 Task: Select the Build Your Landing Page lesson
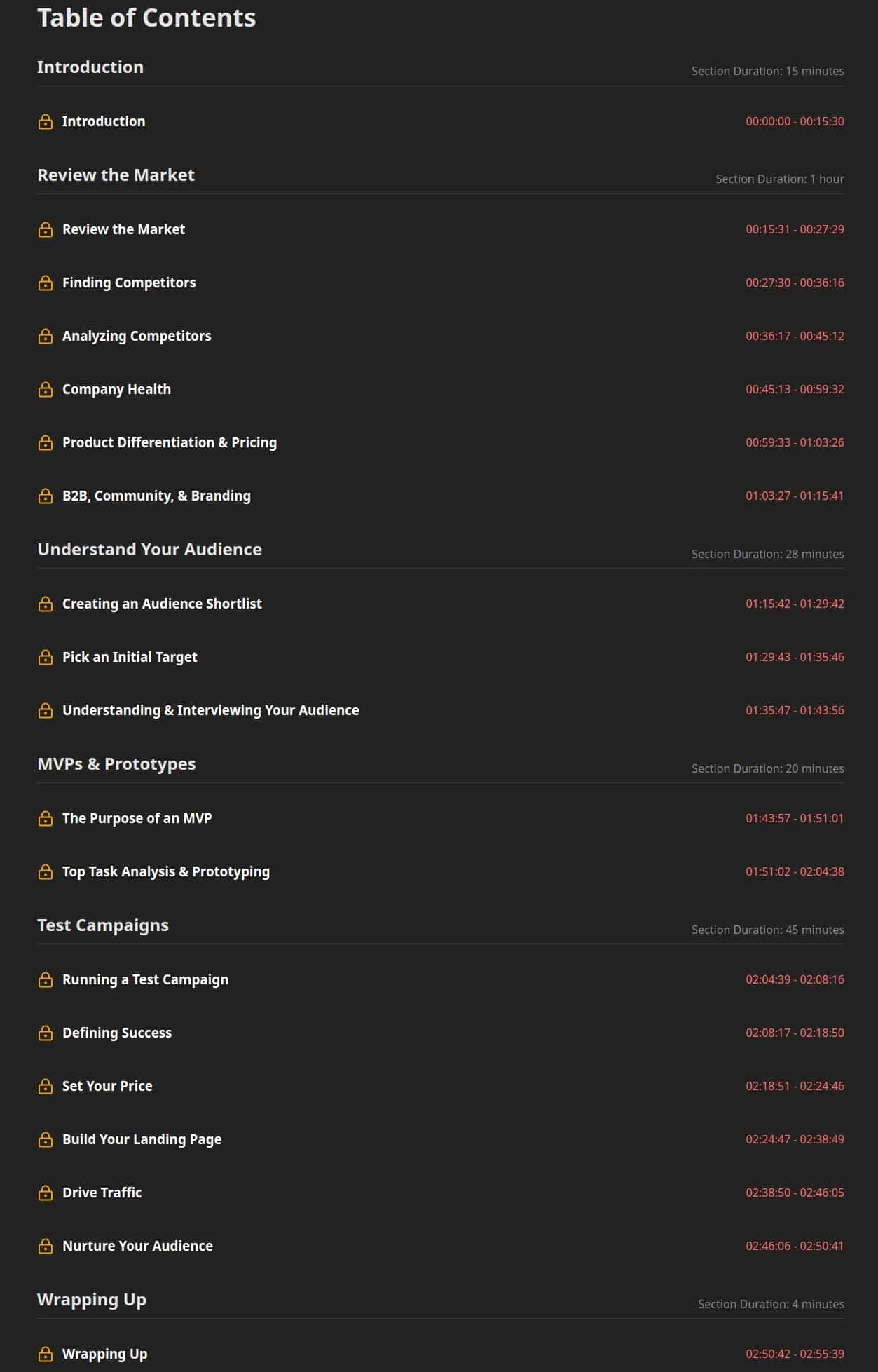pos(142,1139)
